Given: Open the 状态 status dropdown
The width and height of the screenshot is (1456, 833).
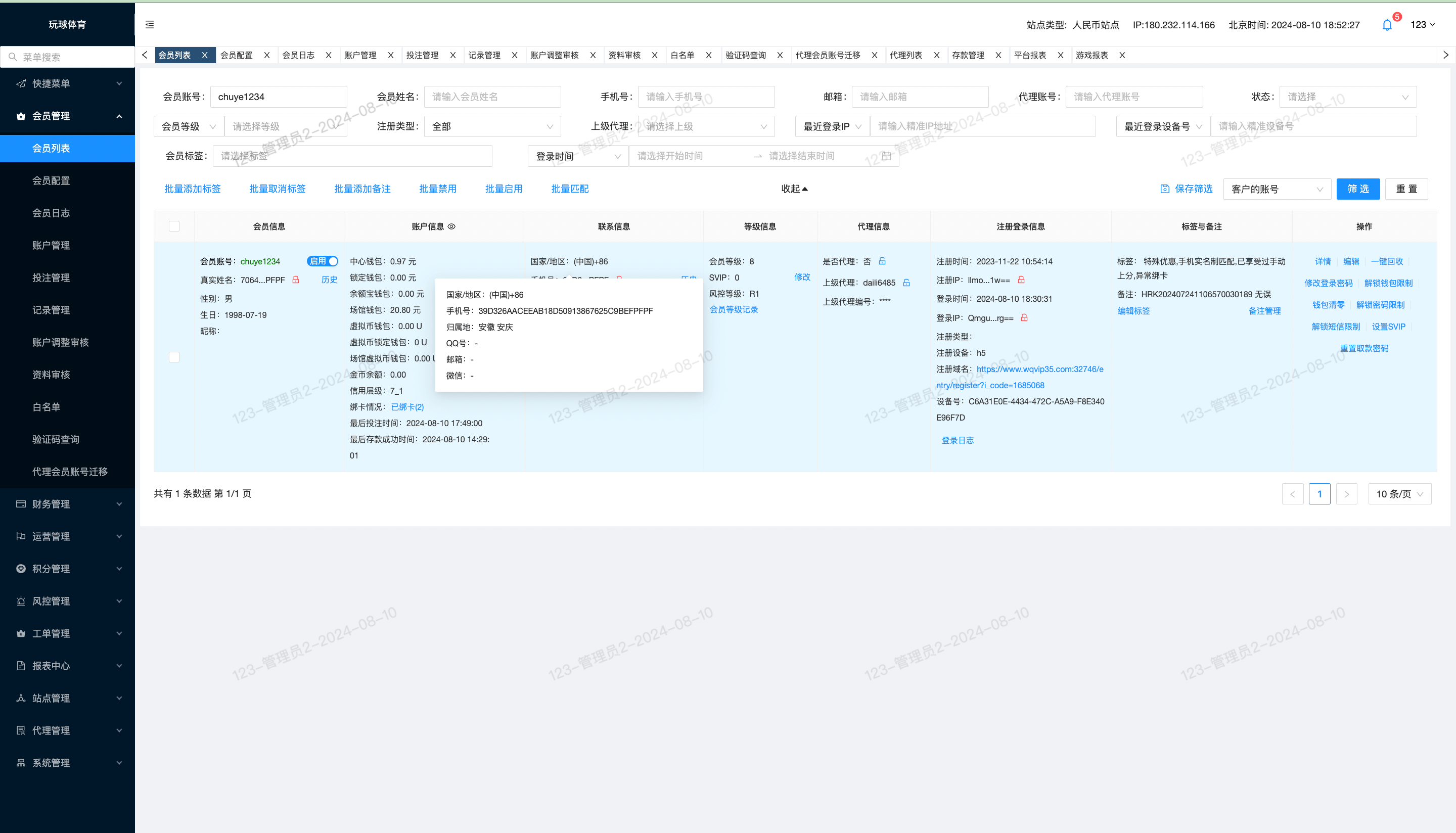Looking at the screenshot, I should [1348, 97].
